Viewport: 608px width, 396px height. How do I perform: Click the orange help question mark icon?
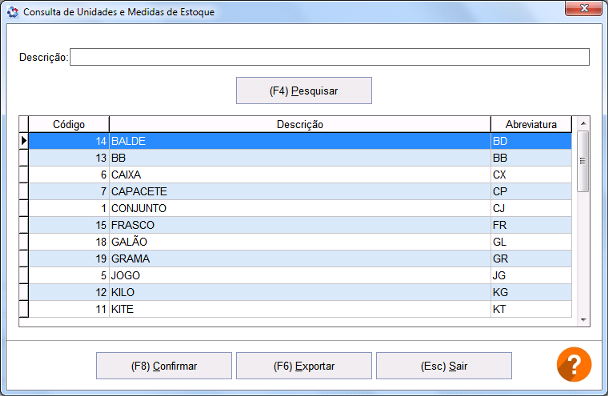[x=574, y=364]
